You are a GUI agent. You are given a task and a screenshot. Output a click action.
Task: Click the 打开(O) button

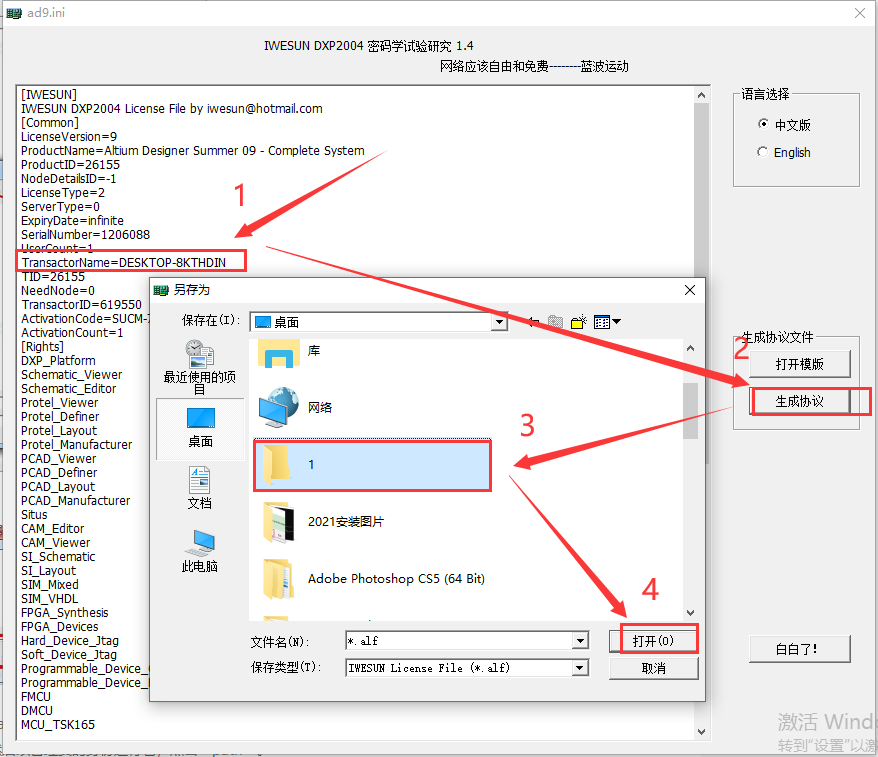653,641
